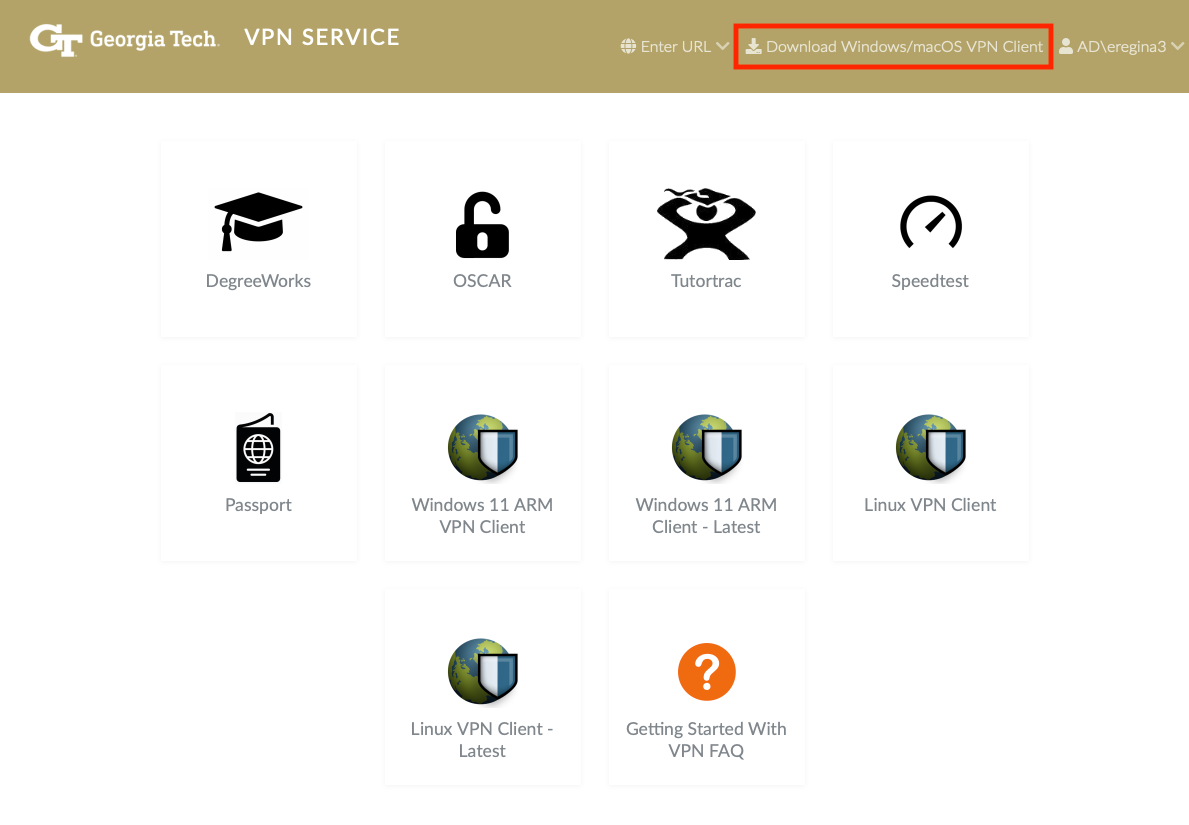Click Windows 11 ARM VPN Client text

(x=482, y=516)
